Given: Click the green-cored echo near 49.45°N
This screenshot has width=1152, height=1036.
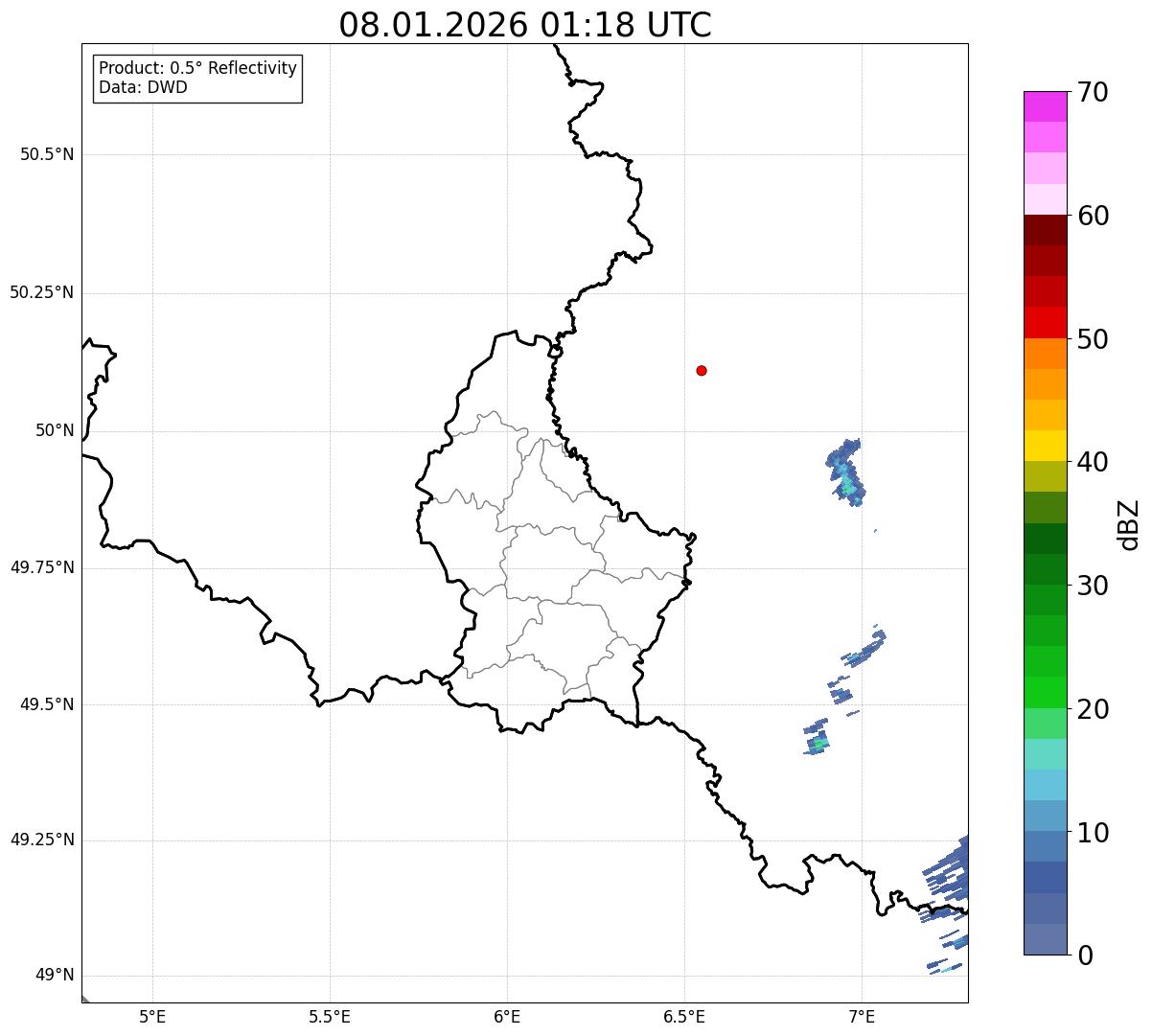Looking at the screenshot, I should 818,738.
